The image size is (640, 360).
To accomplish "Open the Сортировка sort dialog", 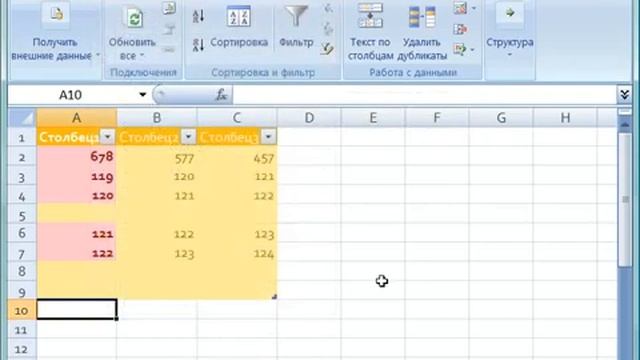I will point(239,27).
